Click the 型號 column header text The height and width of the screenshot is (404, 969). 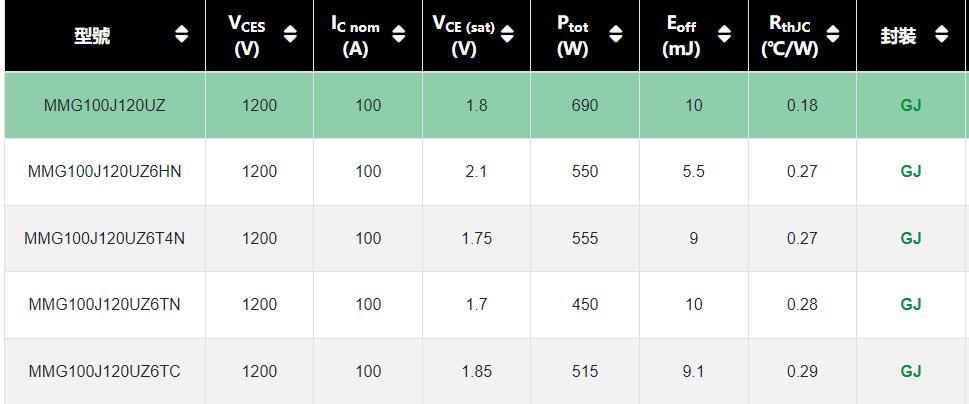coord(92,36)
